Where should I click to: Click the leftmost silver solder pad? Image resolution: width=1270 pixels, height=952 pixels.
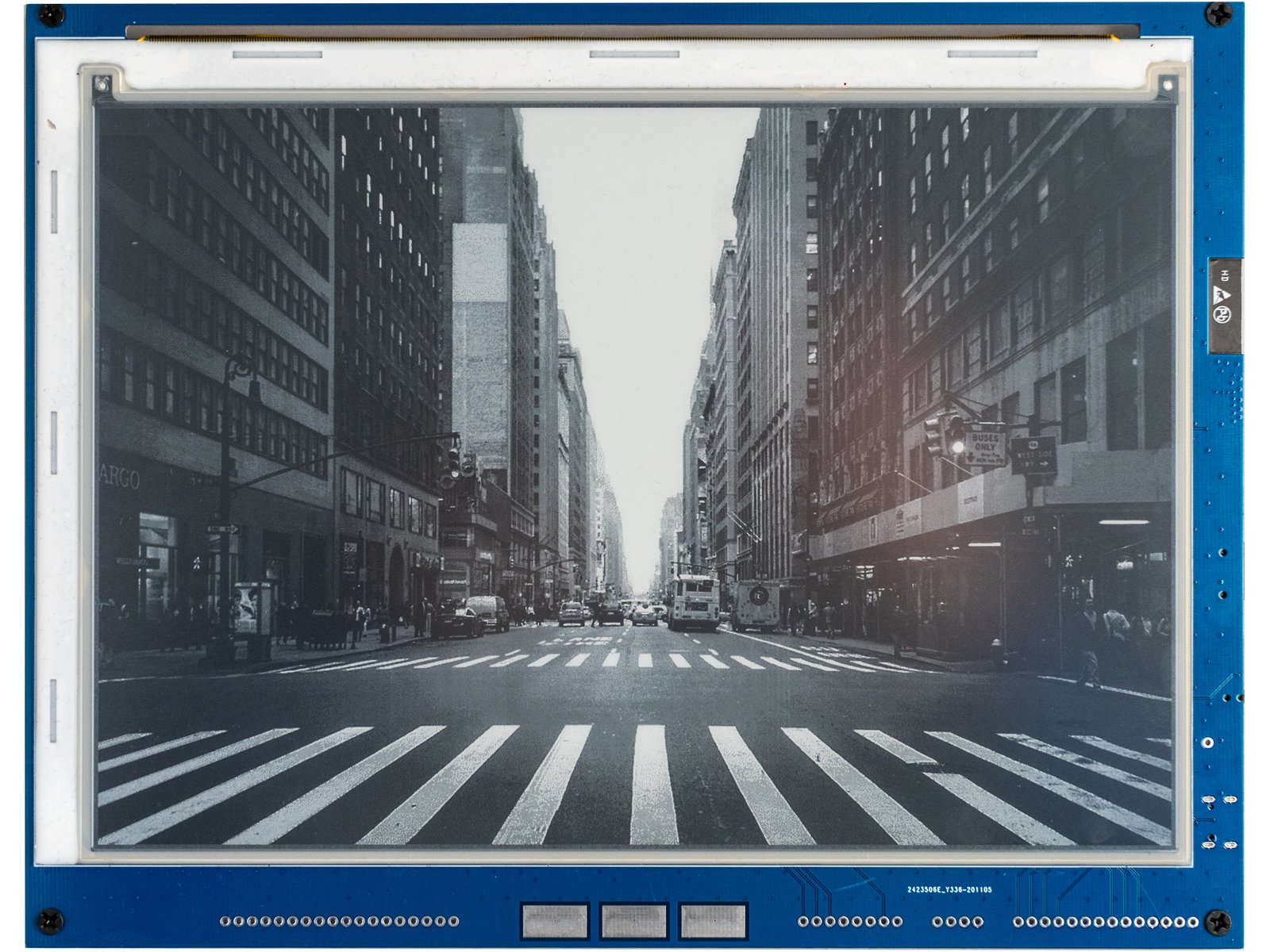555,921
